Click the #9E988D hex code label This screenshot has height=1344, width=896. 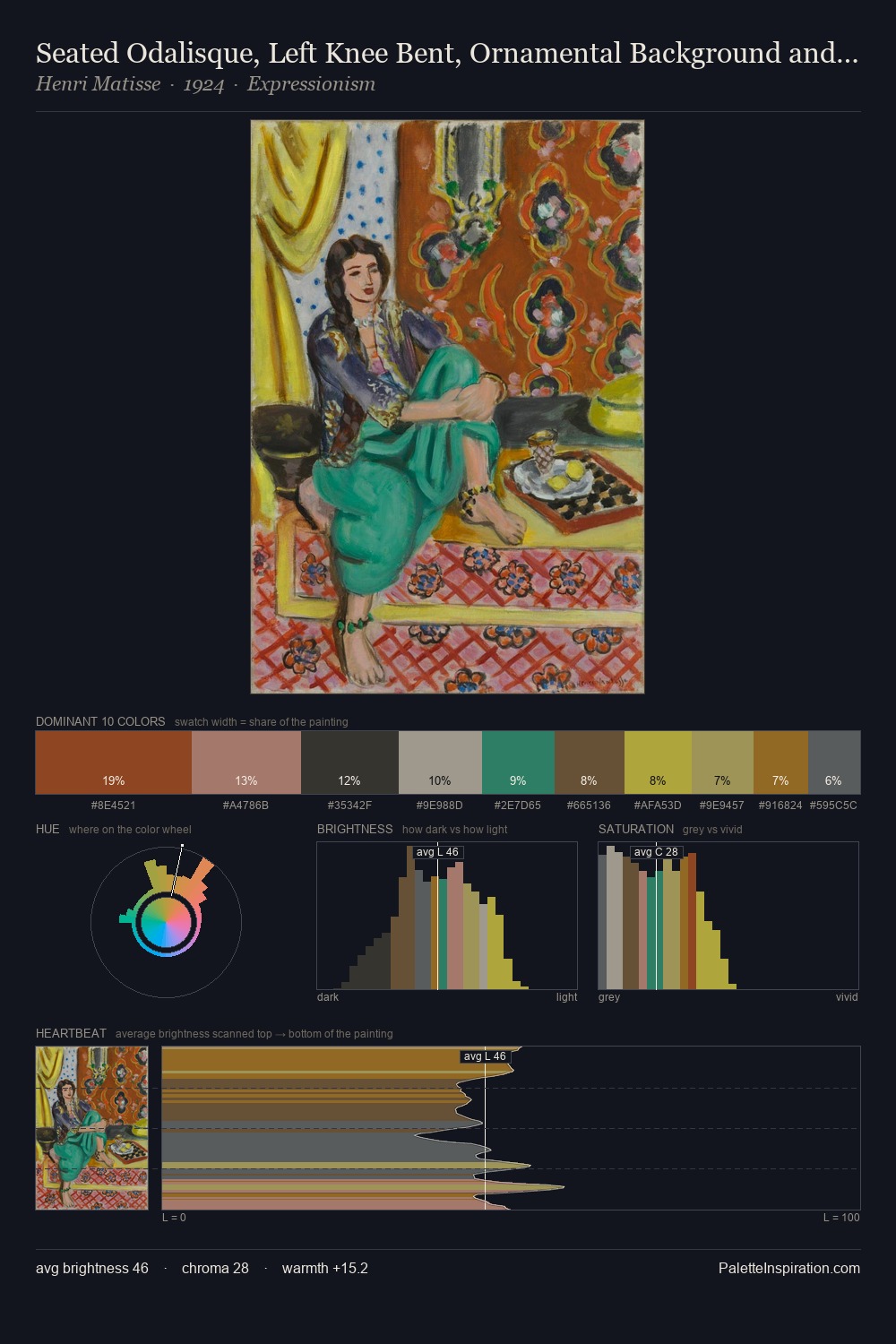click(x=440, y=806)
